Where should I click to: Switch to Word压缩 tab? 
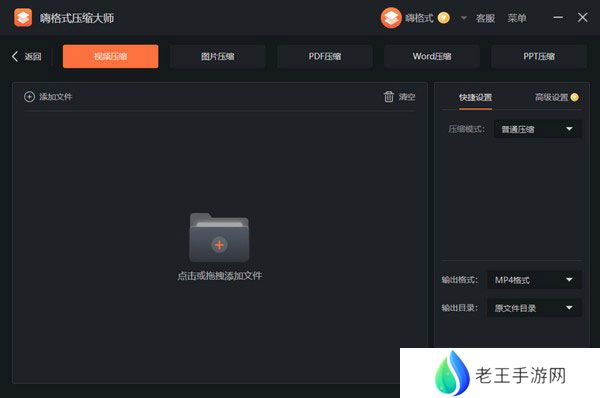pos(432,56)
